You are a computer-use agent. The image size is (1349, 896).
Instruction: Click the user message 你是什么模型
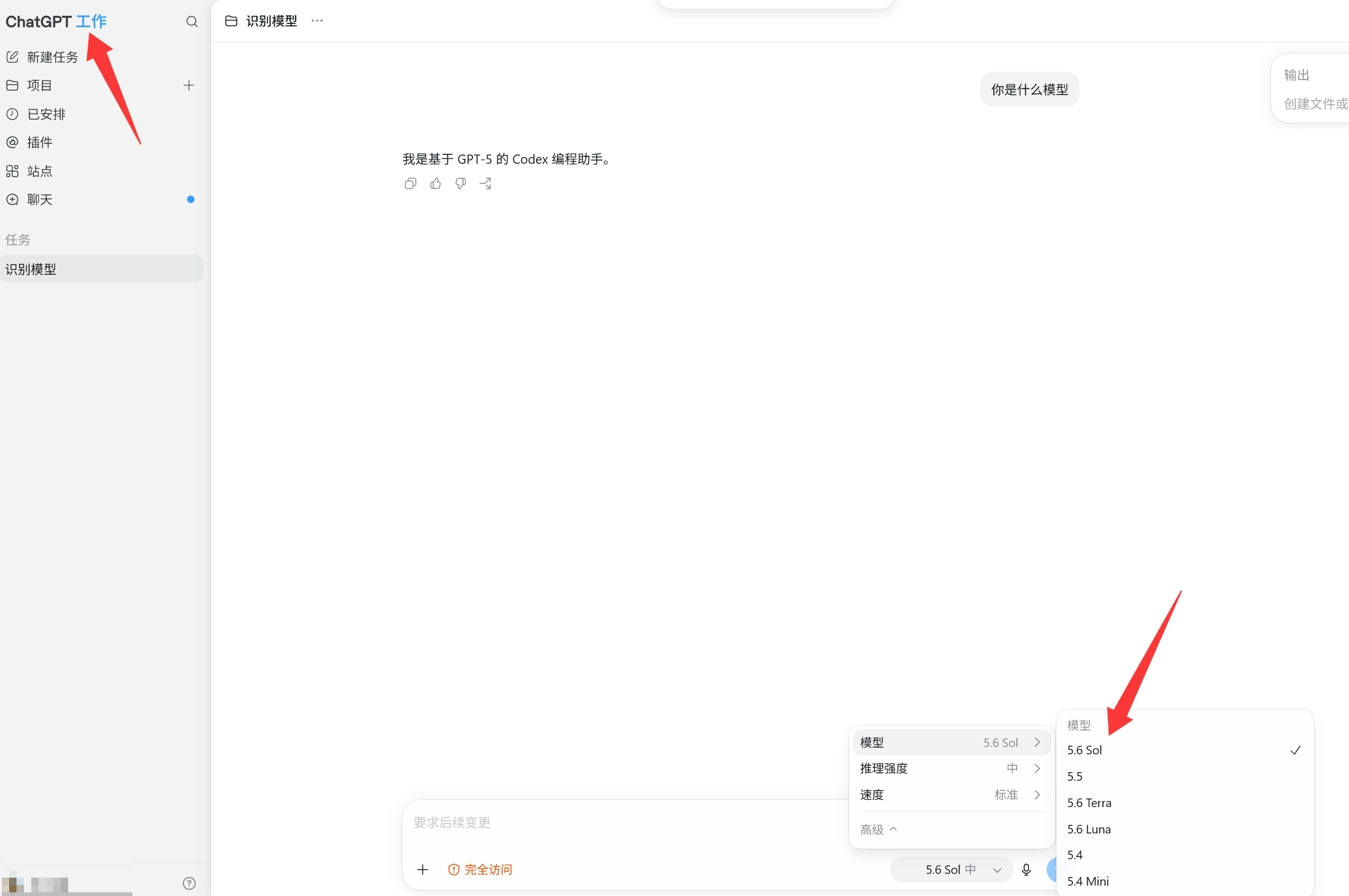[1029, 90]
